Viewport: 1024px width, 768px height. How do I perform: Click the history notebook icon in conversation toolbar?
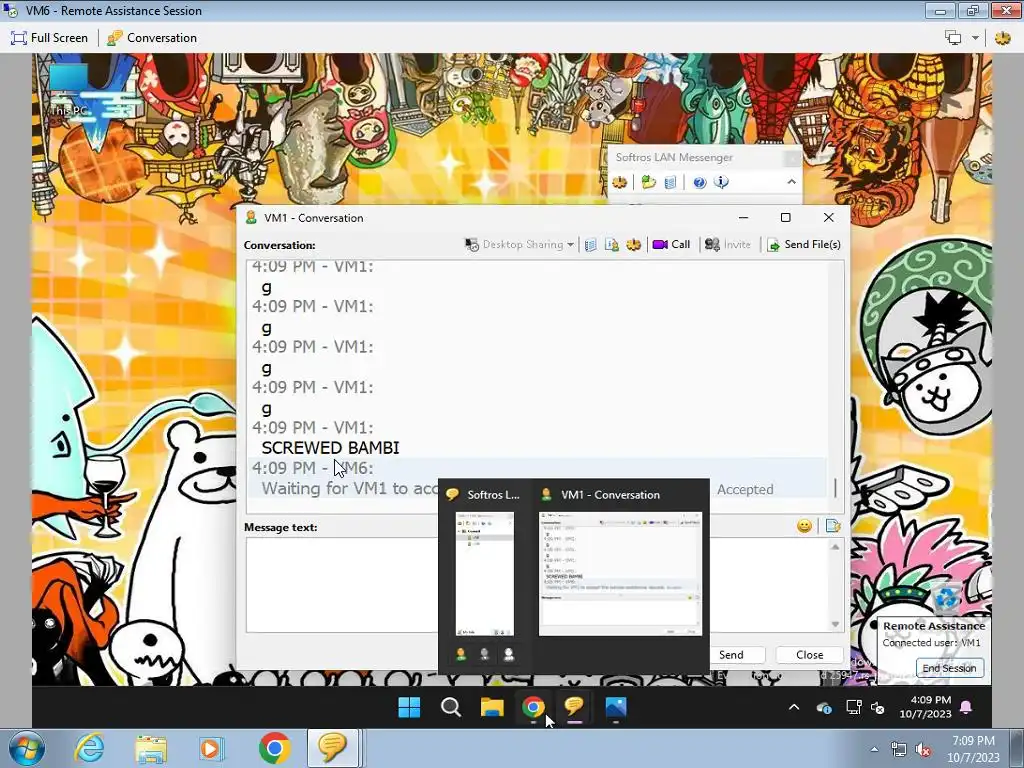(x=590, y=245)
